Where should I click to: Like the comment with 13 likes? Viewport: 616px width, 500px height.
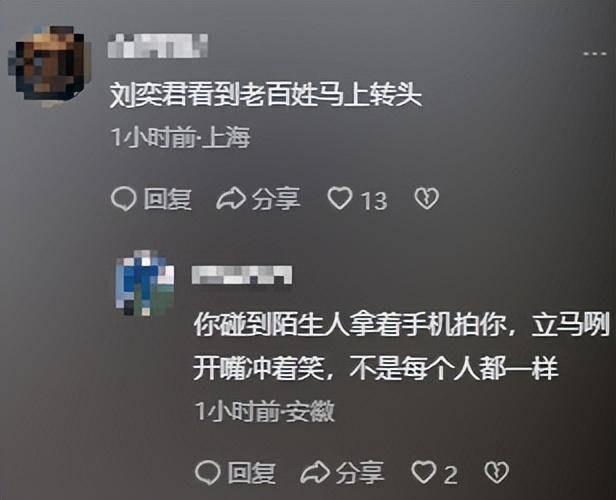[x=340, y=198]
